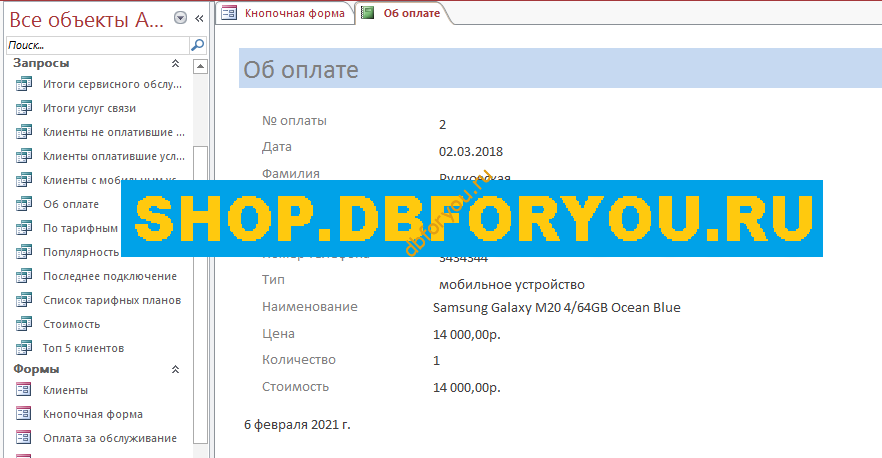This screenshot has width=882, height=458.
Task: Click query icon beside Последнее подключение
Action: pos(24,276)
